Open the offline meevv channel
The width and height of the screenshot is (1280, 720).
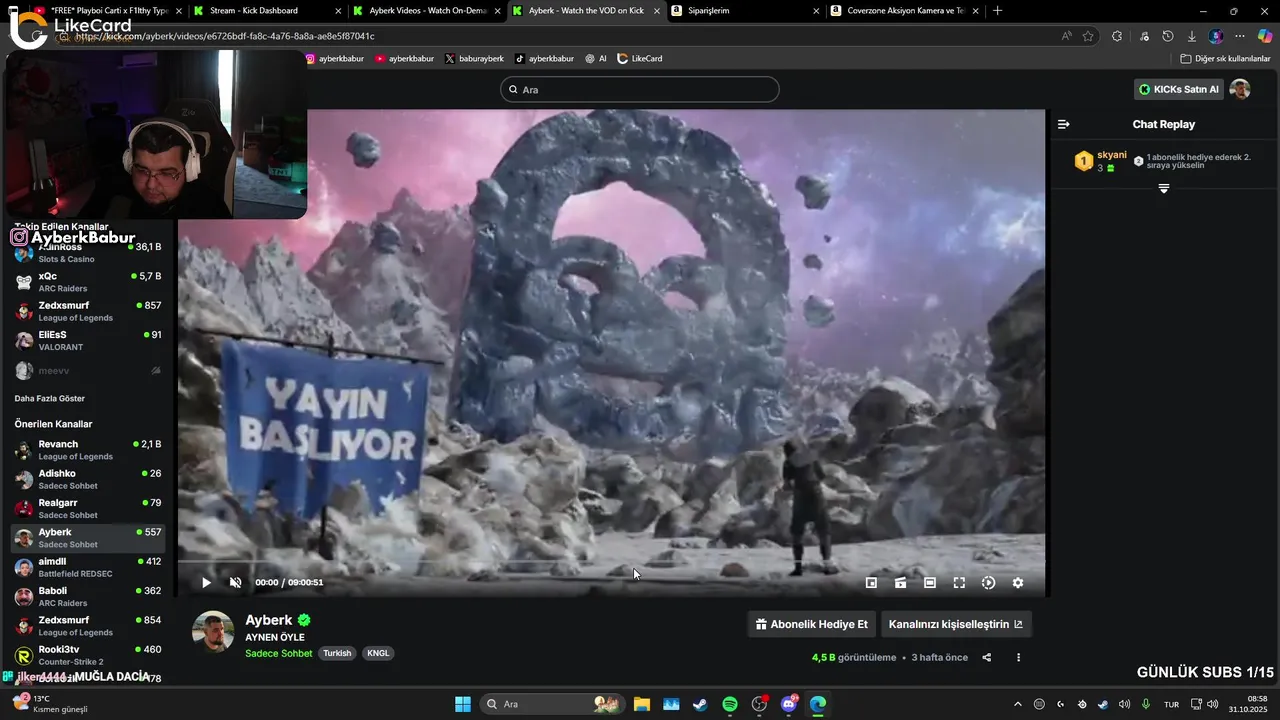click(x=88, y=370)
